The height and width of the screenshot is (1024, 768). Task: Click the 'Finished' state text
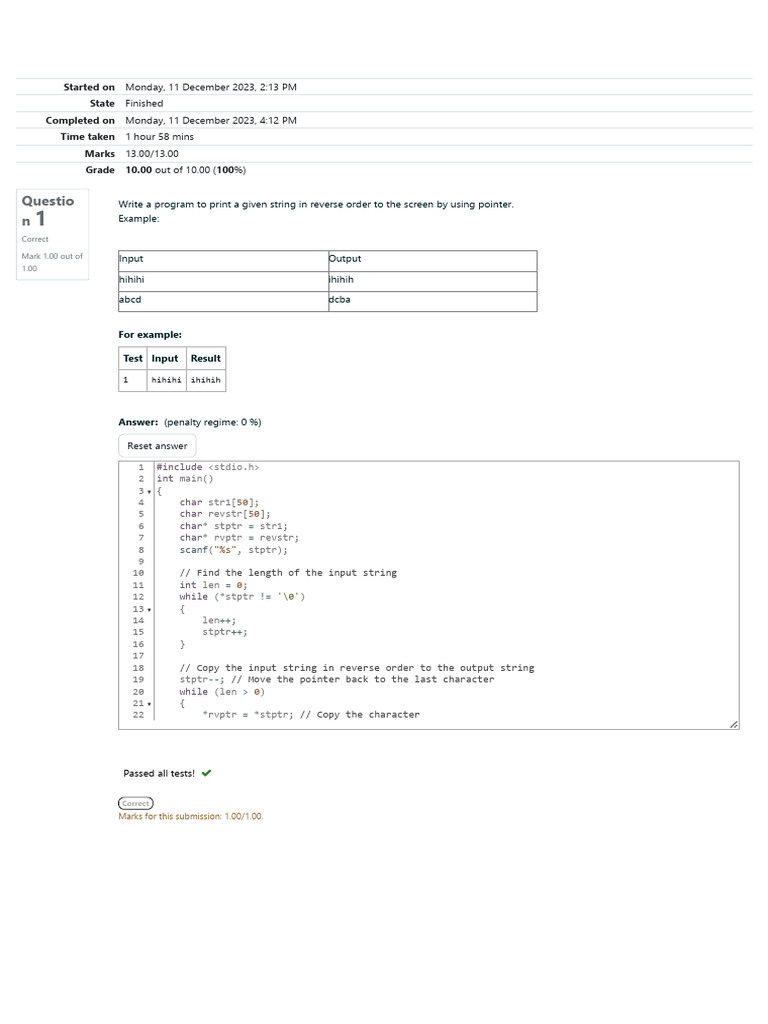144,103
